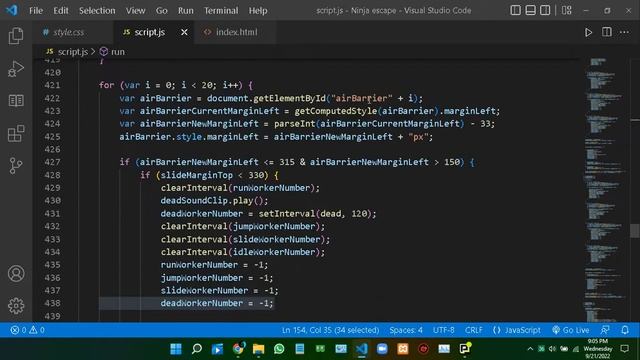
Task: Split the editor to the right
Action: pyautogui.click(x=607, y=32)
